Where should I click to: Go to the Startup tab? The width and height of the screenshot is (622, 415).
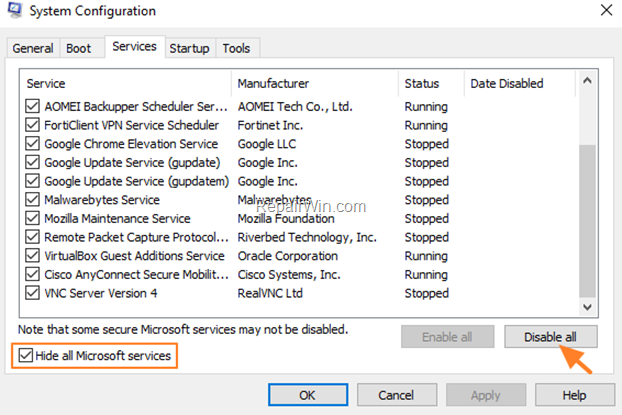[x=189, y=48]
